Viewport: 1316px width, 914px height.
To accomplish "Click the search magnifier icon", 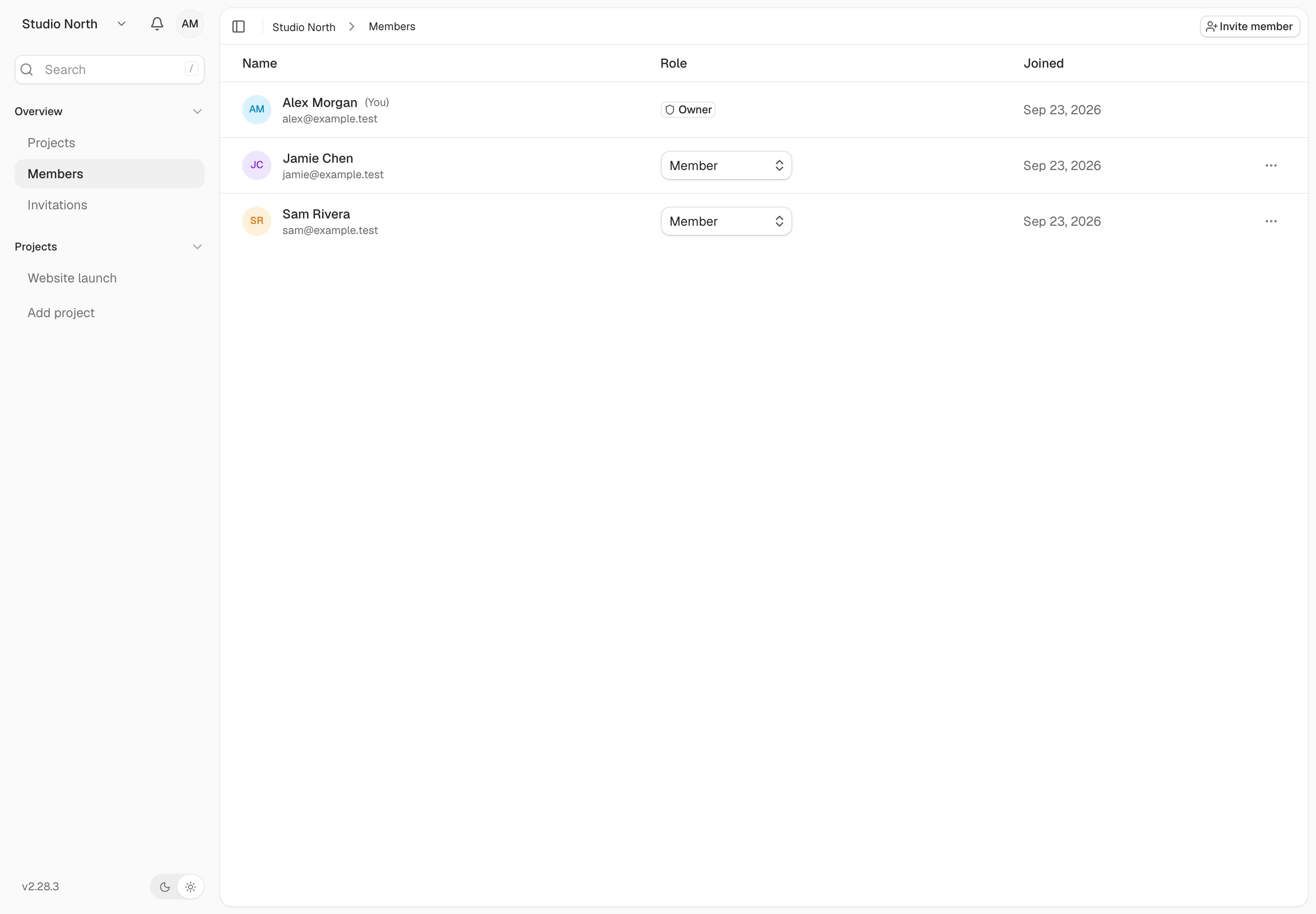I will [27, 70].
